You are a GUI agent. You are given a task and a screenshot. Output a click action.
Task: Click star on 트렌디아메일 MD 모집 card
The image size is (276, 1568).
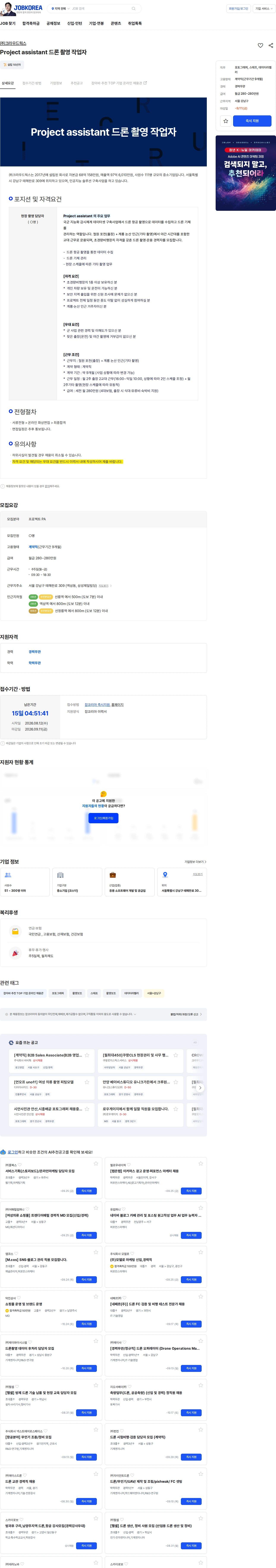point(96,1208)
